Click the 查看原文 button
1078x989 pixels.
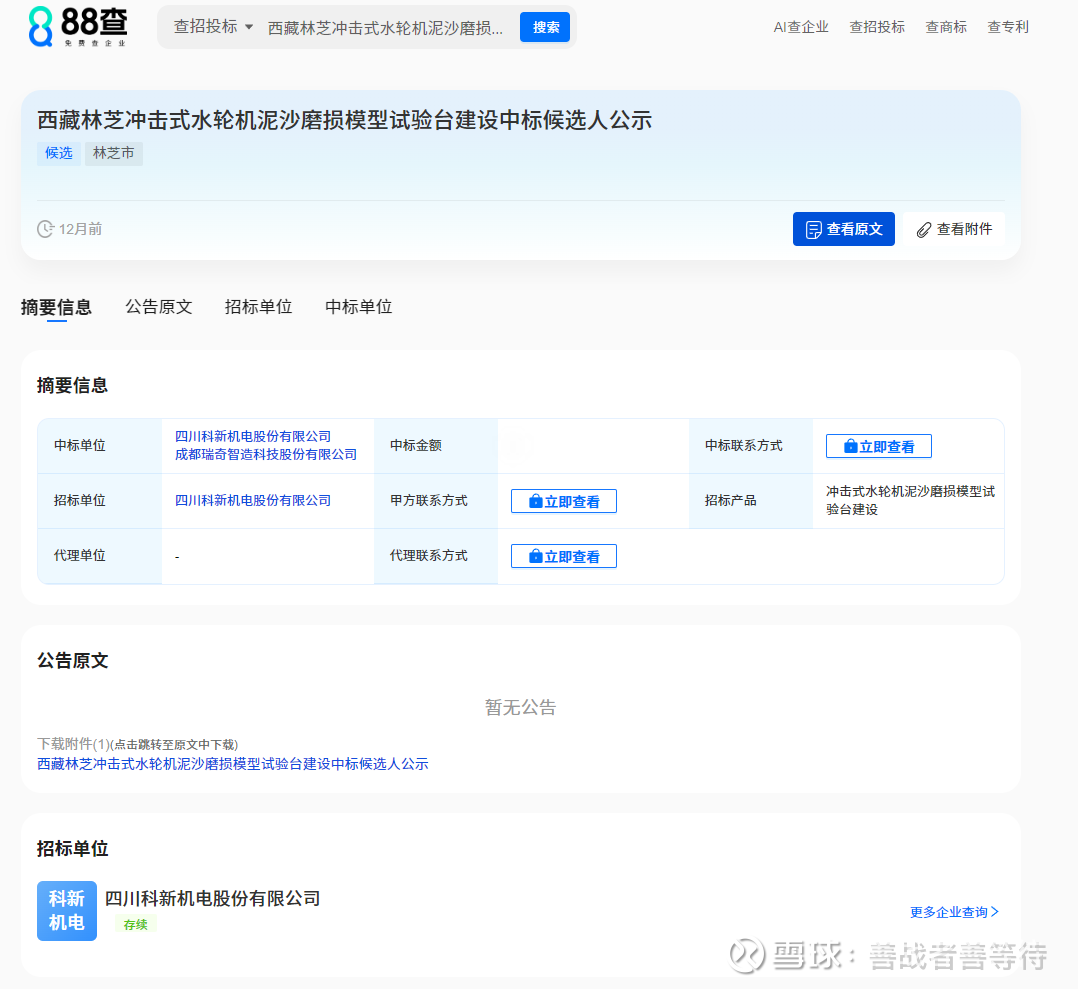click(x=844, y=229)
